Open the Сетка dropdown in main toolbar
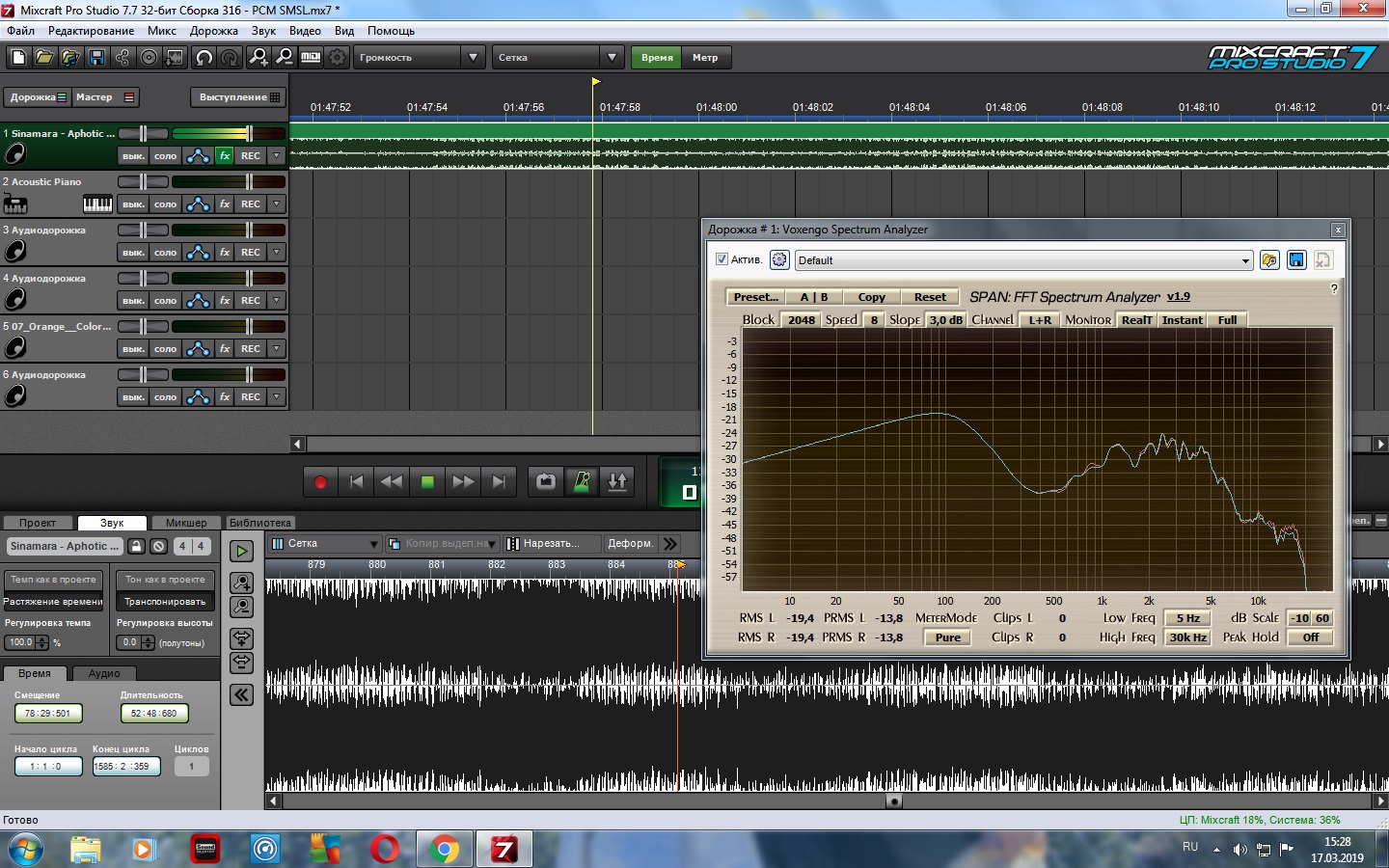The height and width of the screenshot is (868, 1389). pos(612,58)
